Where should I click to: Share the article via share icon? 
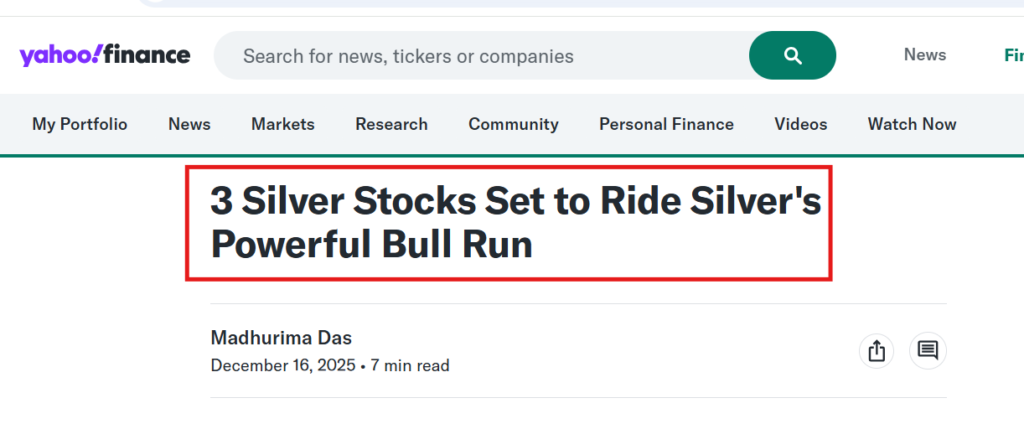(876, 351)
